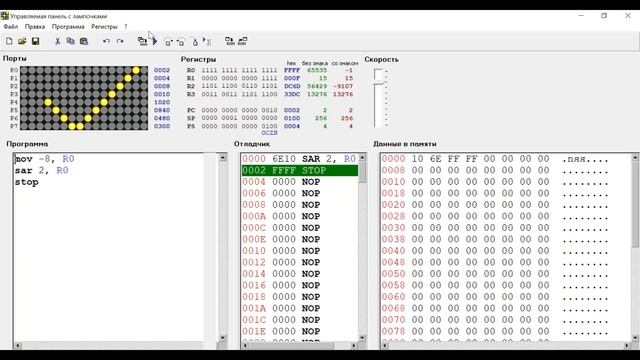This screenshot has height=360, width=640.
Task: Place cursor on 'mov -8, R0' line
Action: coord(44,159)
